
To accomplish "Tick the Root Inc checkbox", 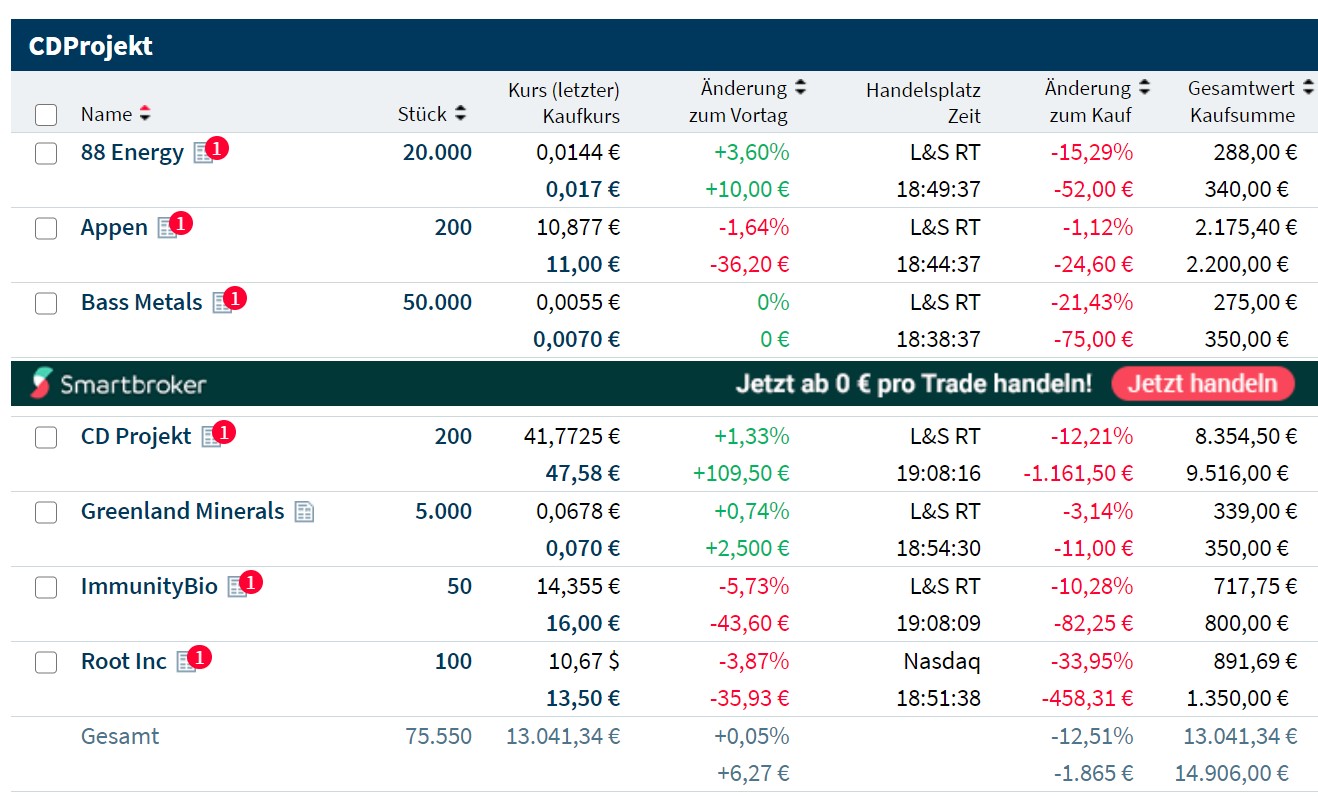I will click(46, 662).
